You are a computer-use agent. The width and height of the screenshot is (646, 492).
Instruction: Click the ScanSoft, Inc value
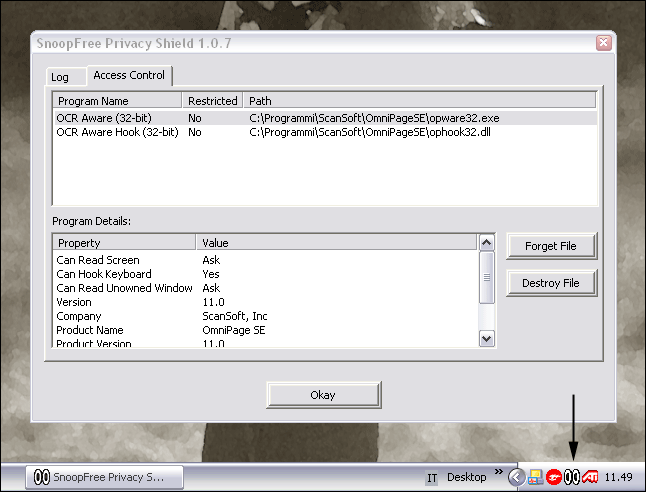click(235, 316)
